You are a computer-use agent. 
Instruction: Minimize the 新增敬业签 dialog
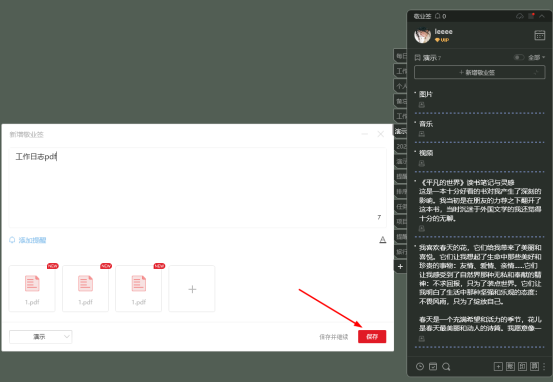(365, 134)
